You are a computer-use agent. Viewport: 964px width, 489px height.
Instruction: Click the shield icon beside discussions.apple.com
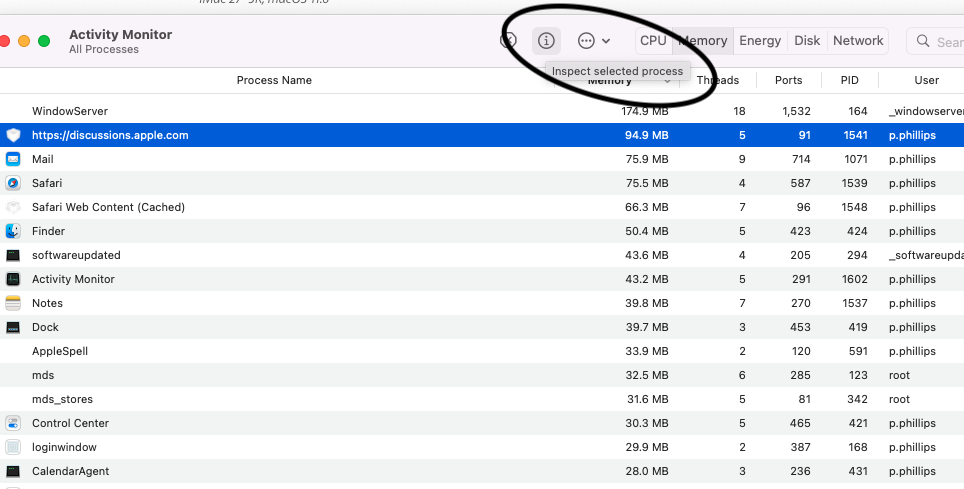click(13, 135)
